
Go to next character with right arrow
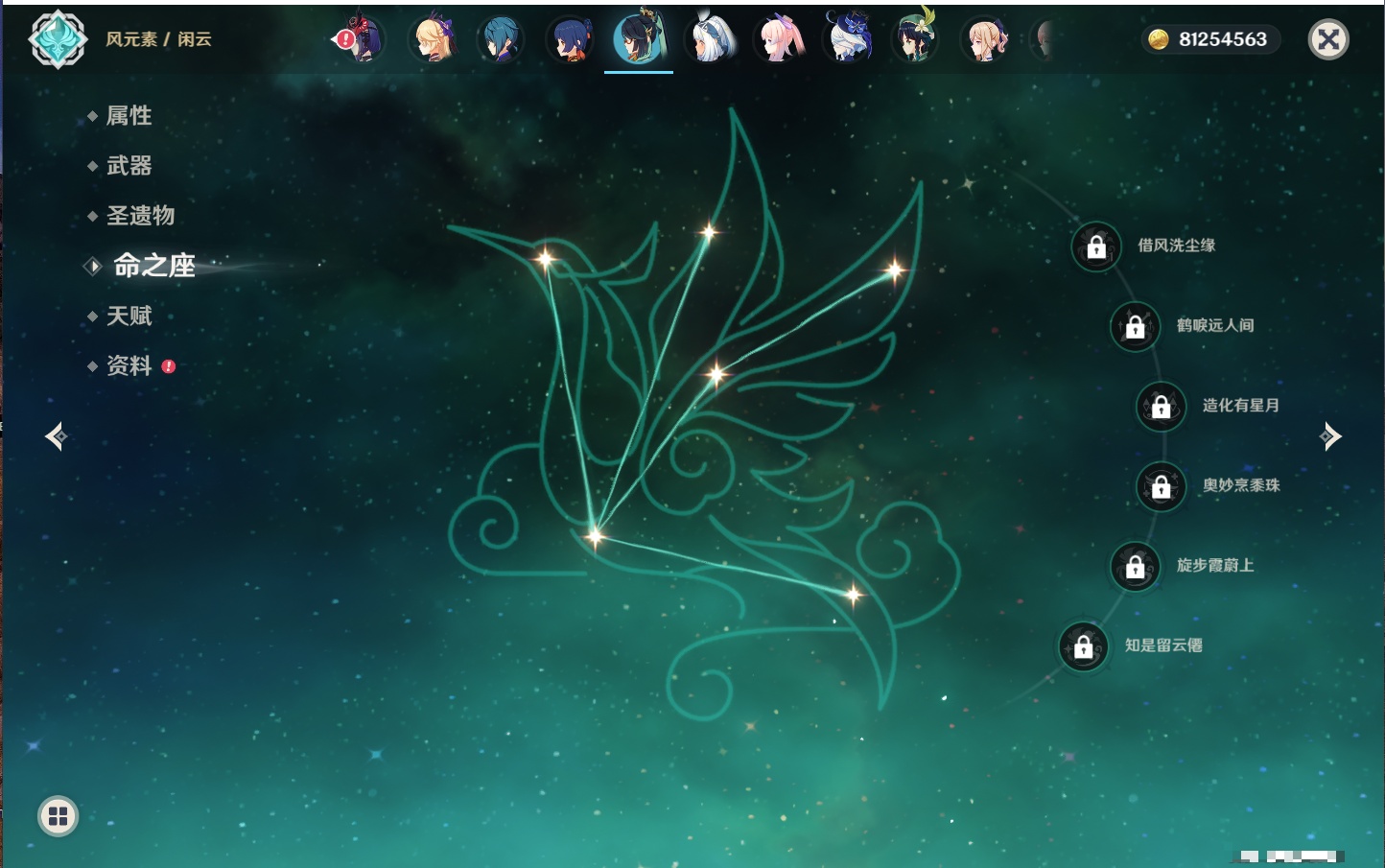1330,436
